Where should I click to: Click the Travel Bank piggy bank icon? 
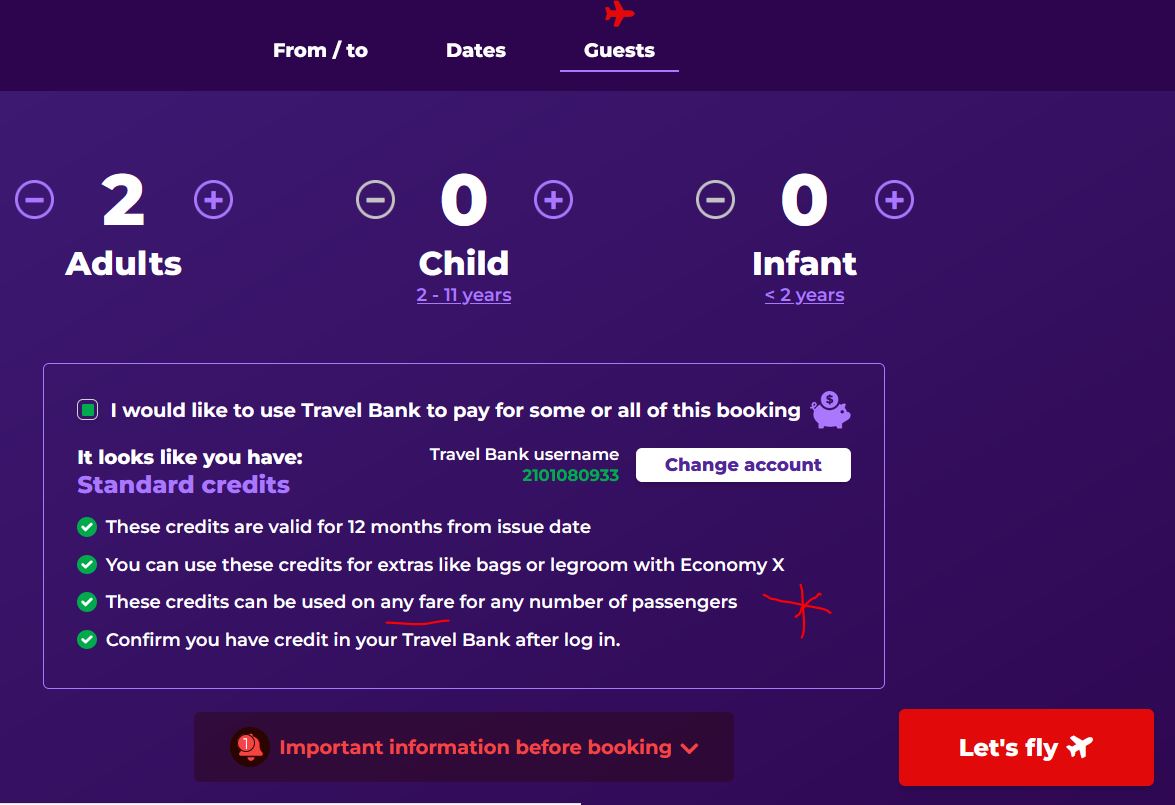pos(830,410)
